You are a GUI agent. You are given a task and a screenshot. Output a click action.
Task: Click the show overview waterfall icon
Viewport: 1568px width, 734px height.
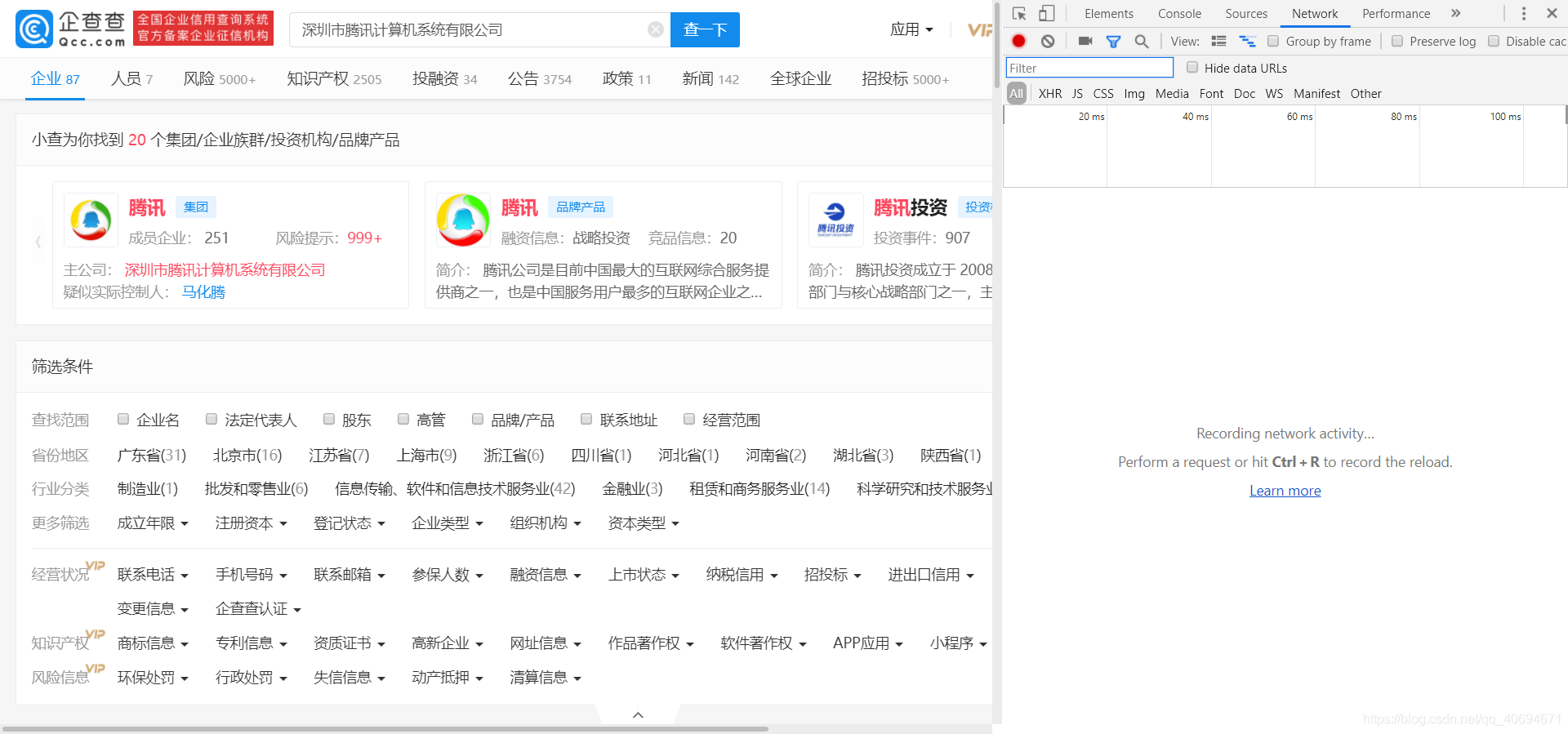(x=1247, y=41)
